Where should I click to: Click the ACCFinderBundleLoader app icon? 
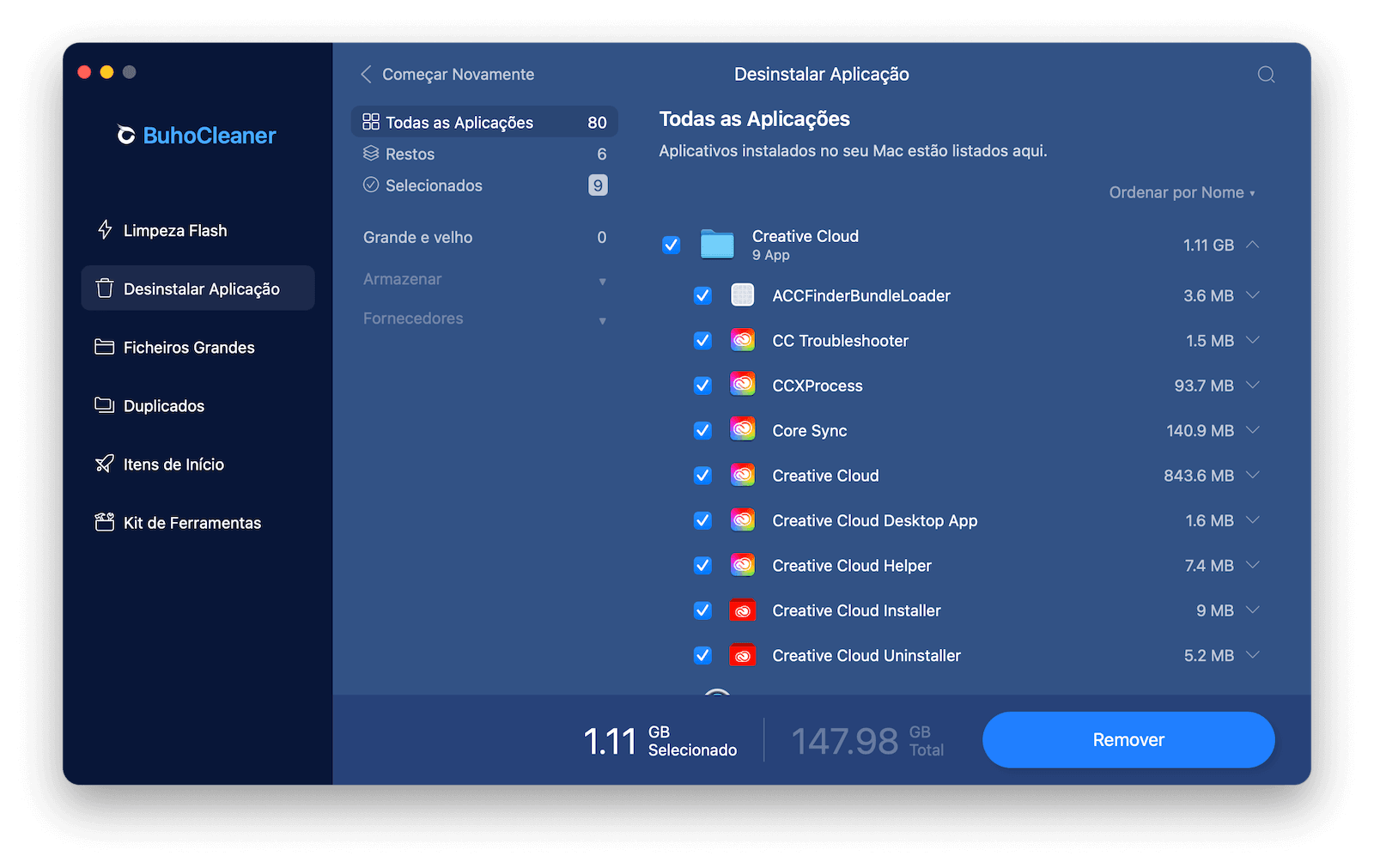[x=743, y=295]
